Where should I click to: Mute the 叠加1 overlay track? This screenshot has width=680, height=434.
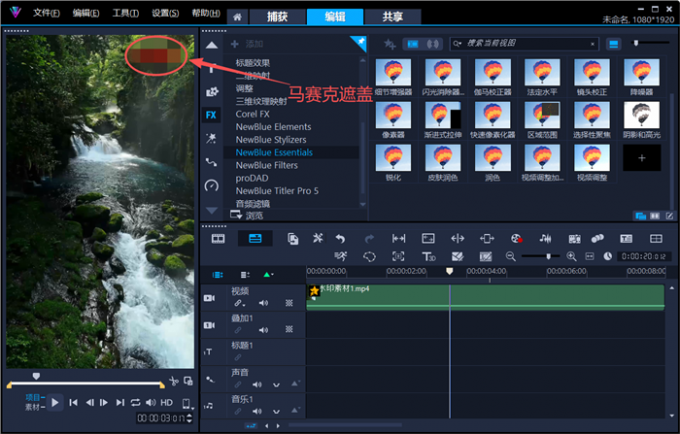point(263,330)
